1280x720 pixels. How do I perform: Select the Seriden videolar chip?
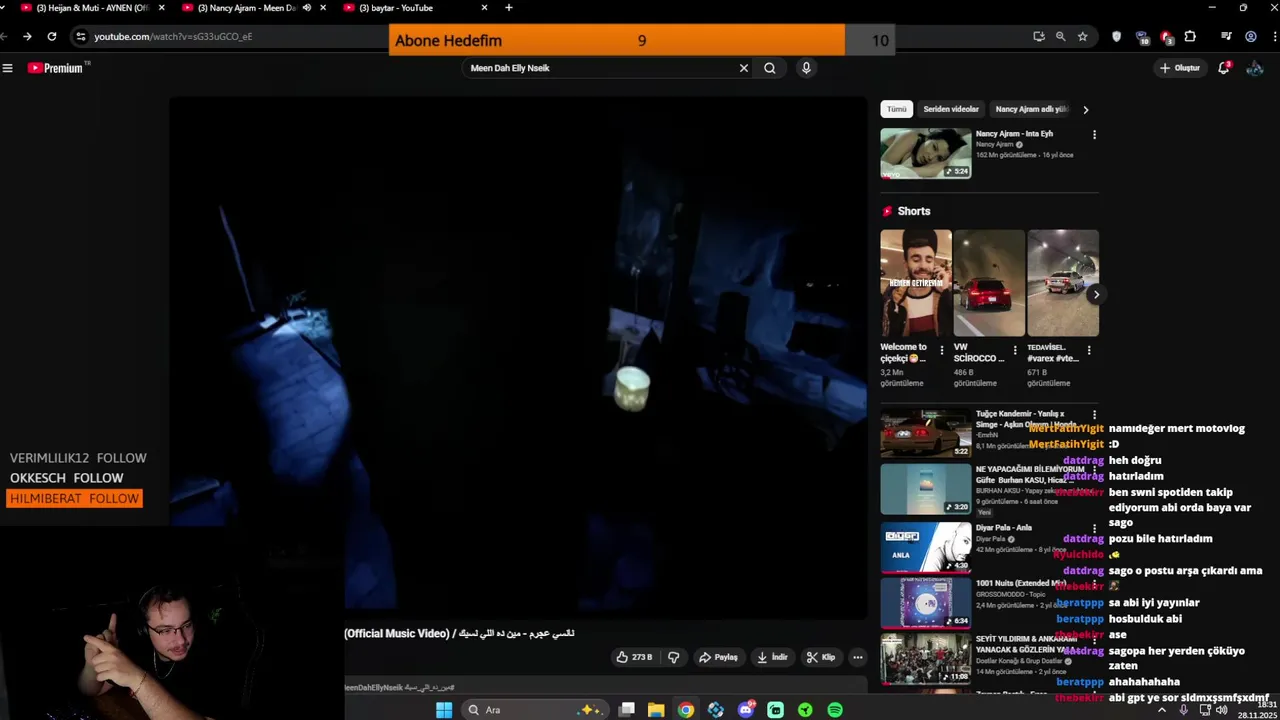click(951, 109)
